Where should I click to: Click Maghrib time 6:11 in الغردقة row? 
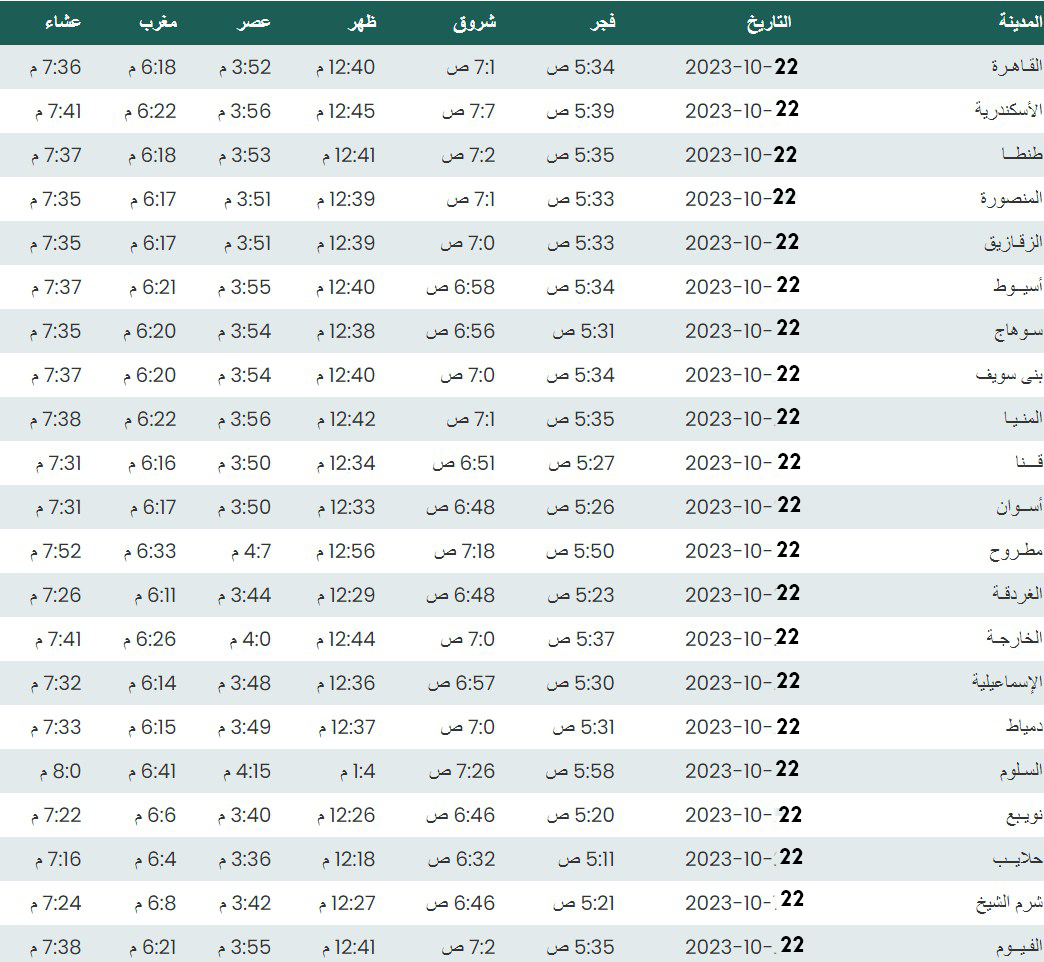[152, 595]
